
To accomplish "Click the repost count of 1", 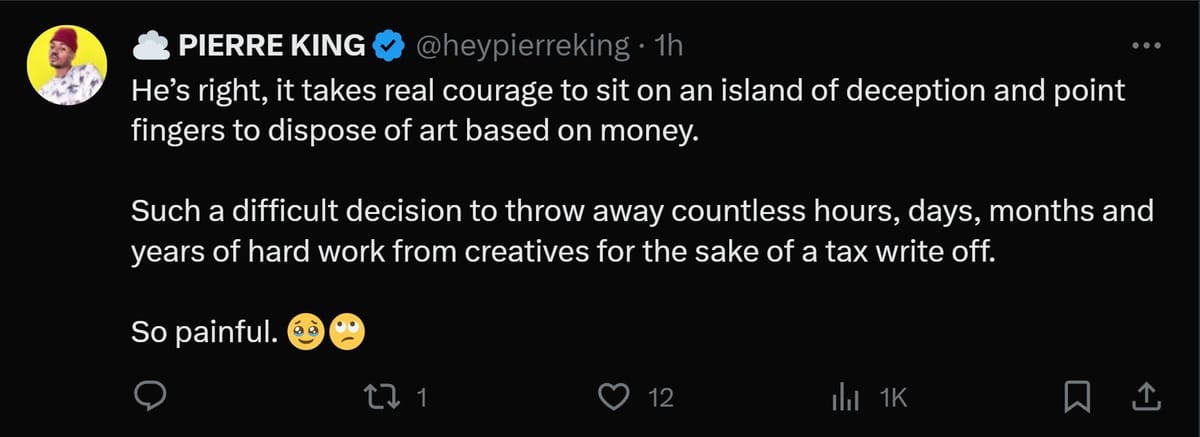I will pyautogui.click(x=421, y=398).
